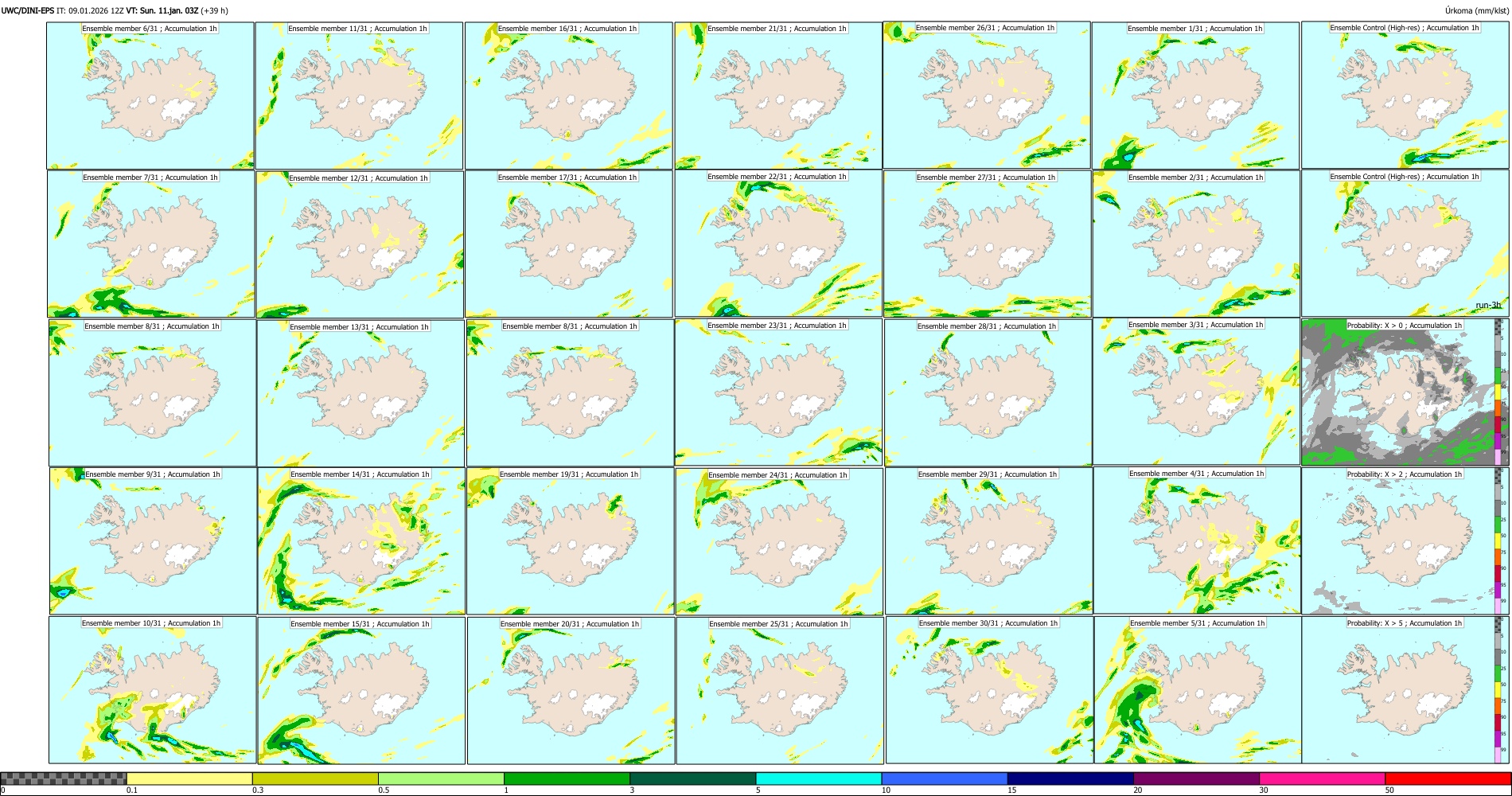Open the Ensemble member 3/31 map
This screenshot has height=796, width=1512.
(1197, 392)
